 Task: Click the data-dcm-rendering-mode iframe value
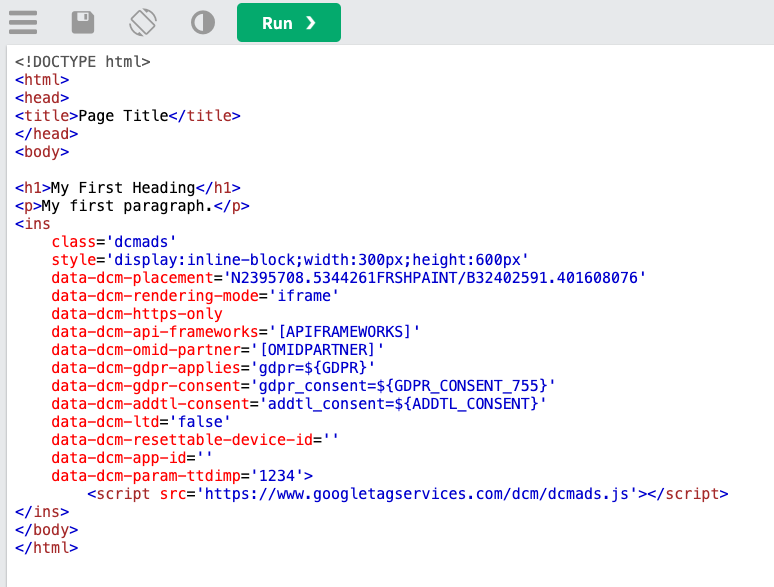tap(303, 296)
